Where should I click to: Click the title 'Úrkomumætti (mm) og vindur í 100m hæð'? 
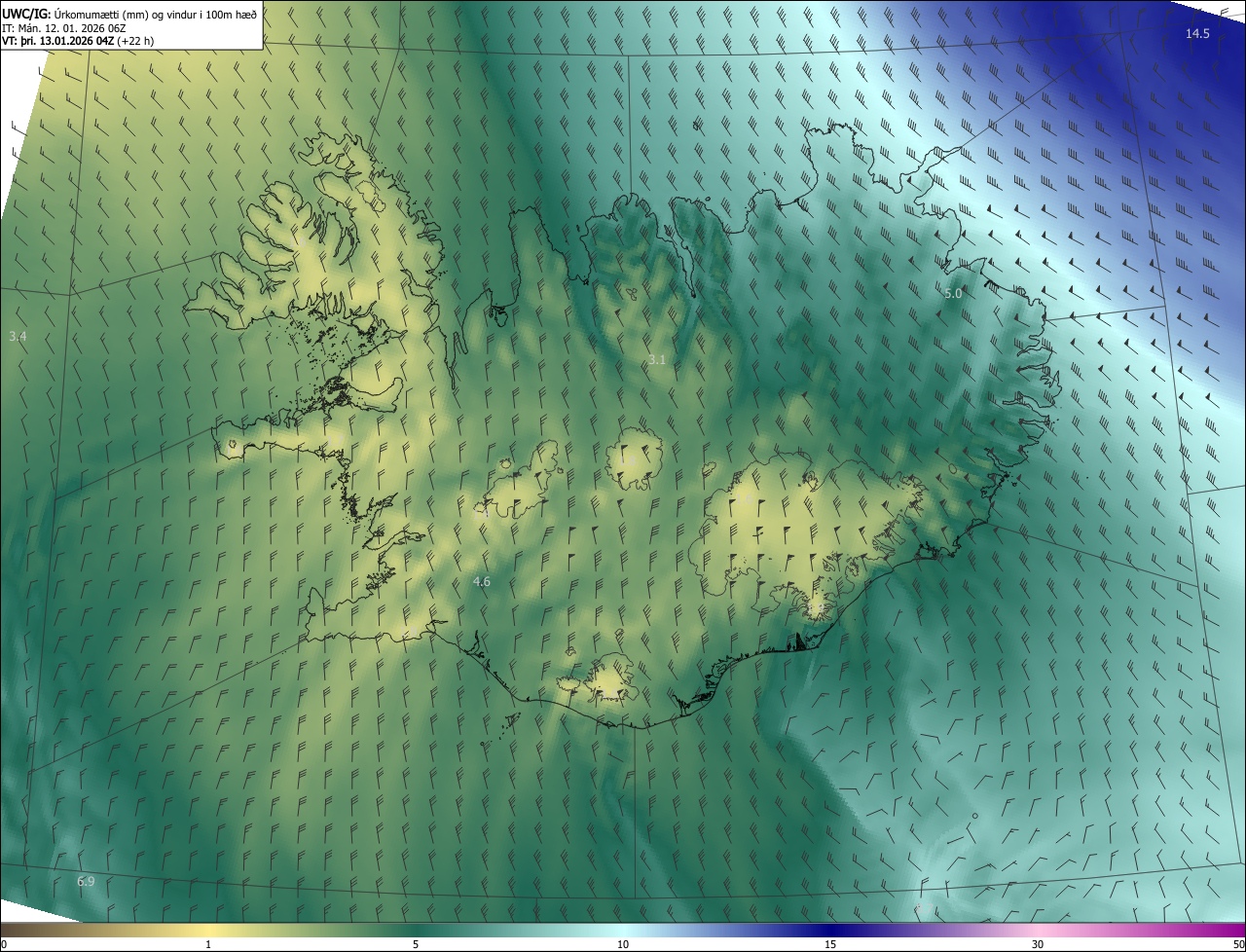point(155,14)
